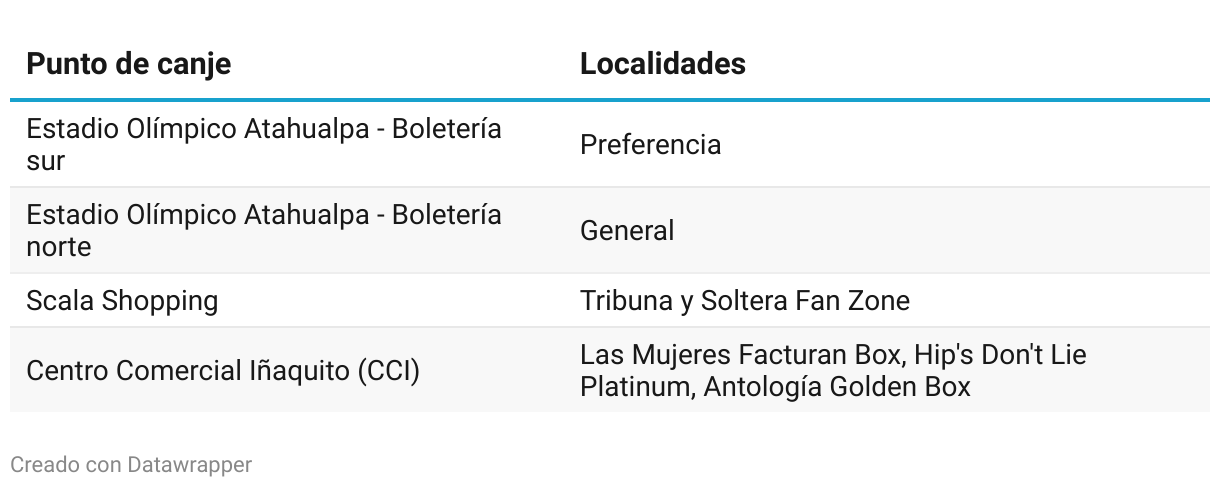Click the word 'norte' in the second row
The height and width of the screenshot is (488, 1220).
click(58, 247)
